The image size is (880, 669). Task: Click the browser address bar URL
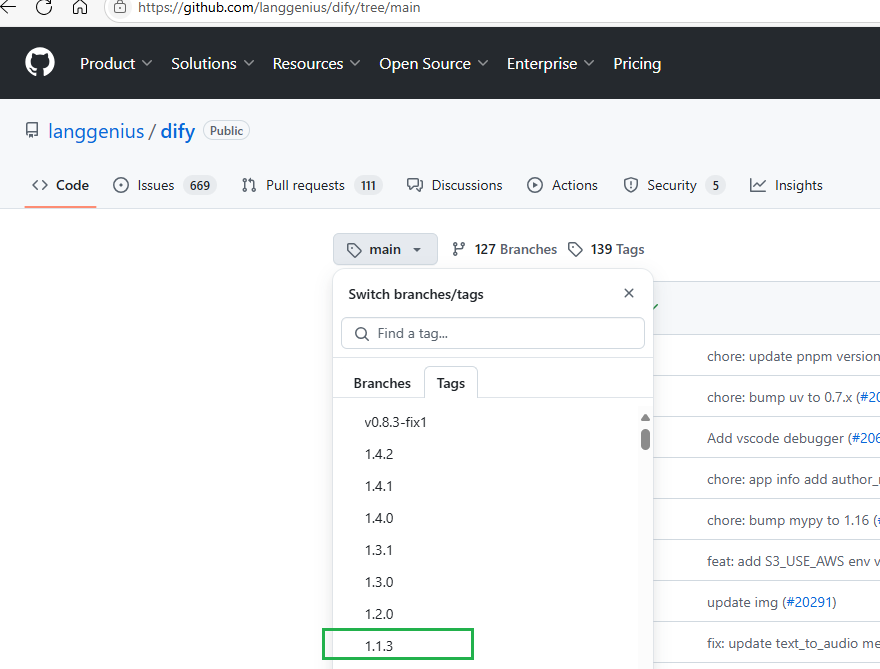(279, 8)
